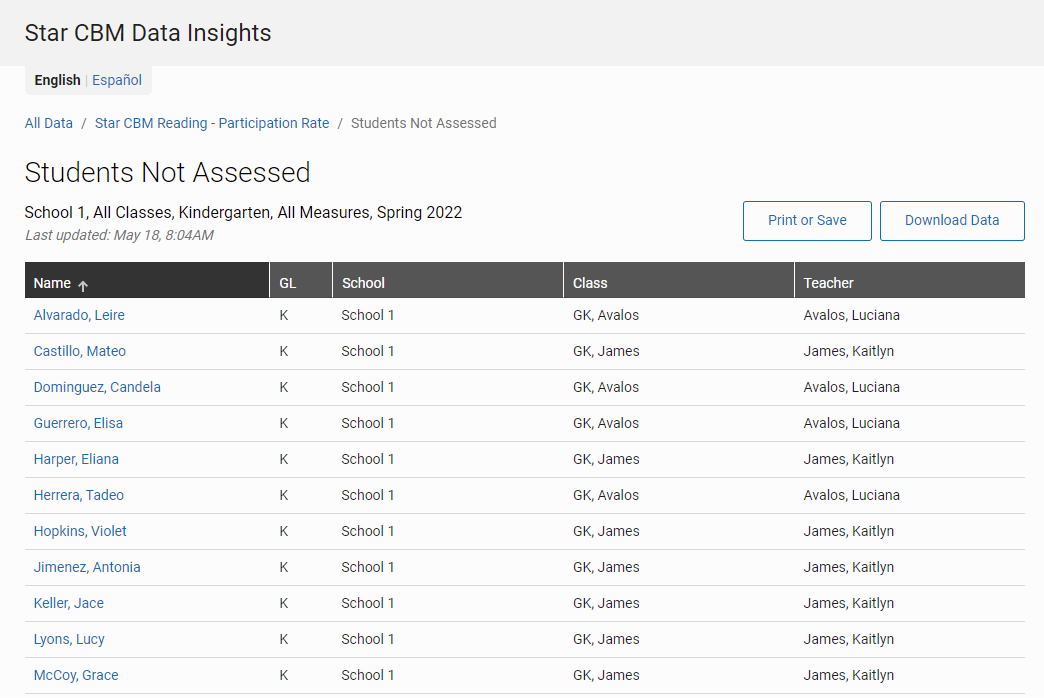
Task: Open student McCoy, Grace
Action: pos(76,675)
